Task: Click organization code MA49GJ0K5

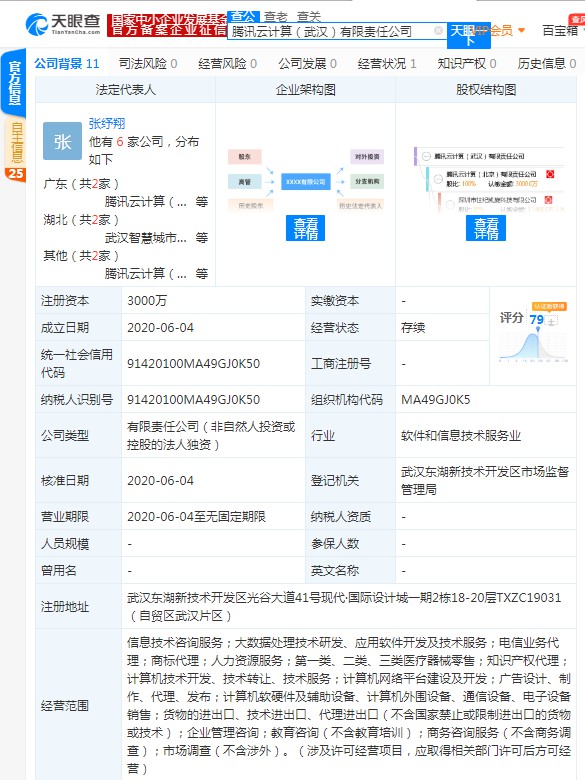Action: point(435,399)
